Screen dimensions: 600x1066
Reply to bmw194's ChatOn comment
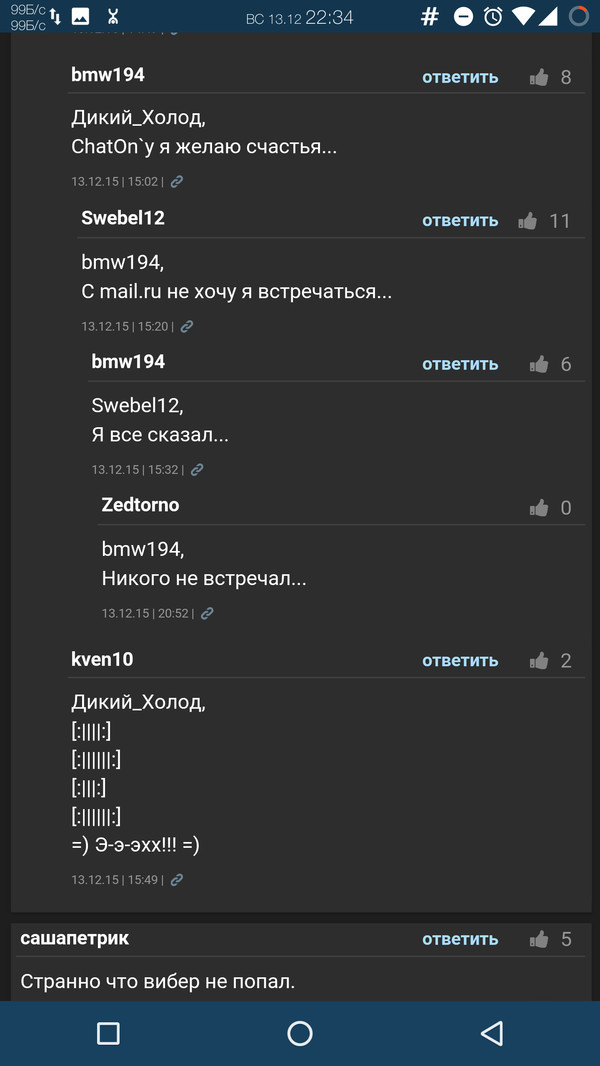tap(460, 78)
